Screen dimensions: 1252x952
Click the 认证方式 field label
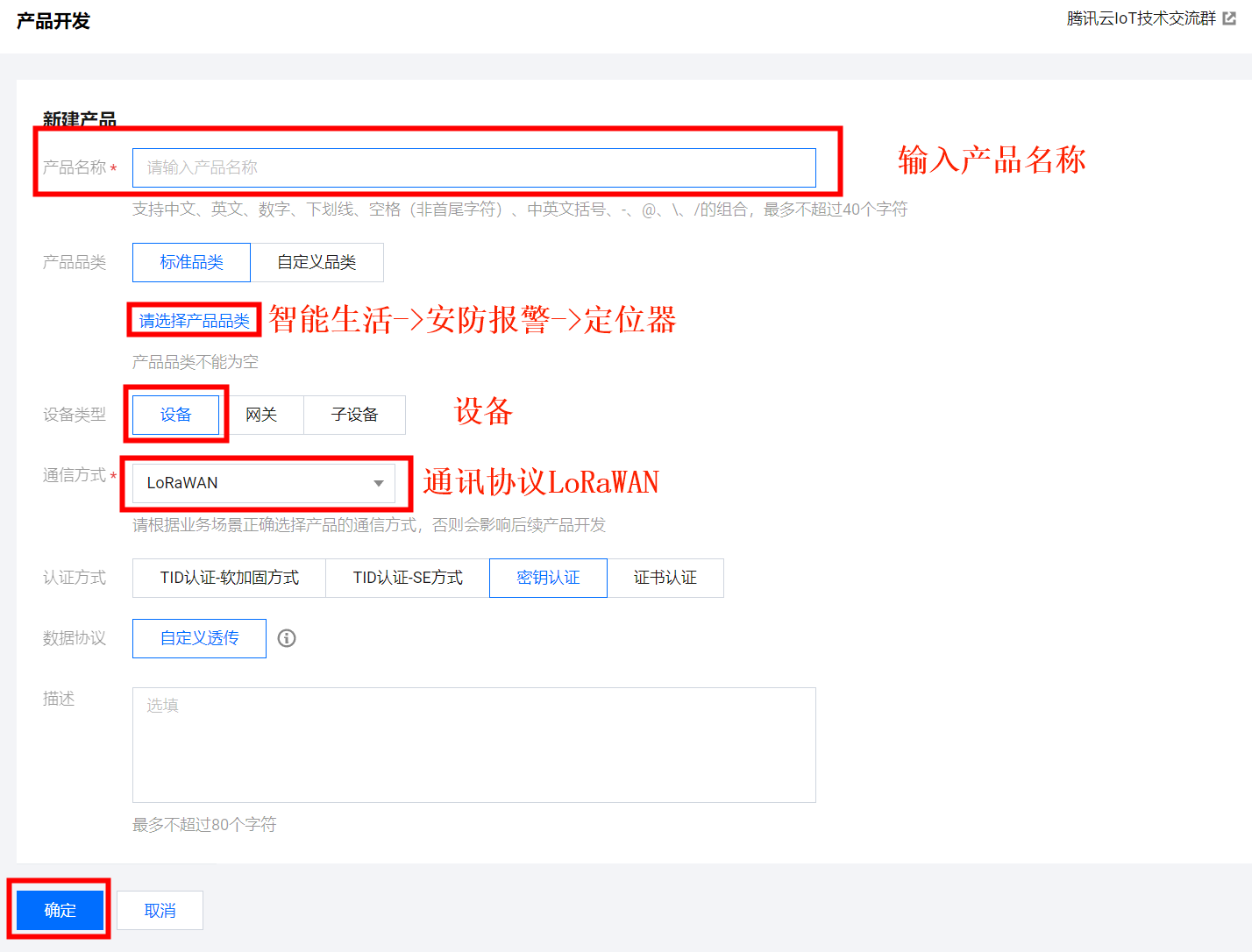75,578
